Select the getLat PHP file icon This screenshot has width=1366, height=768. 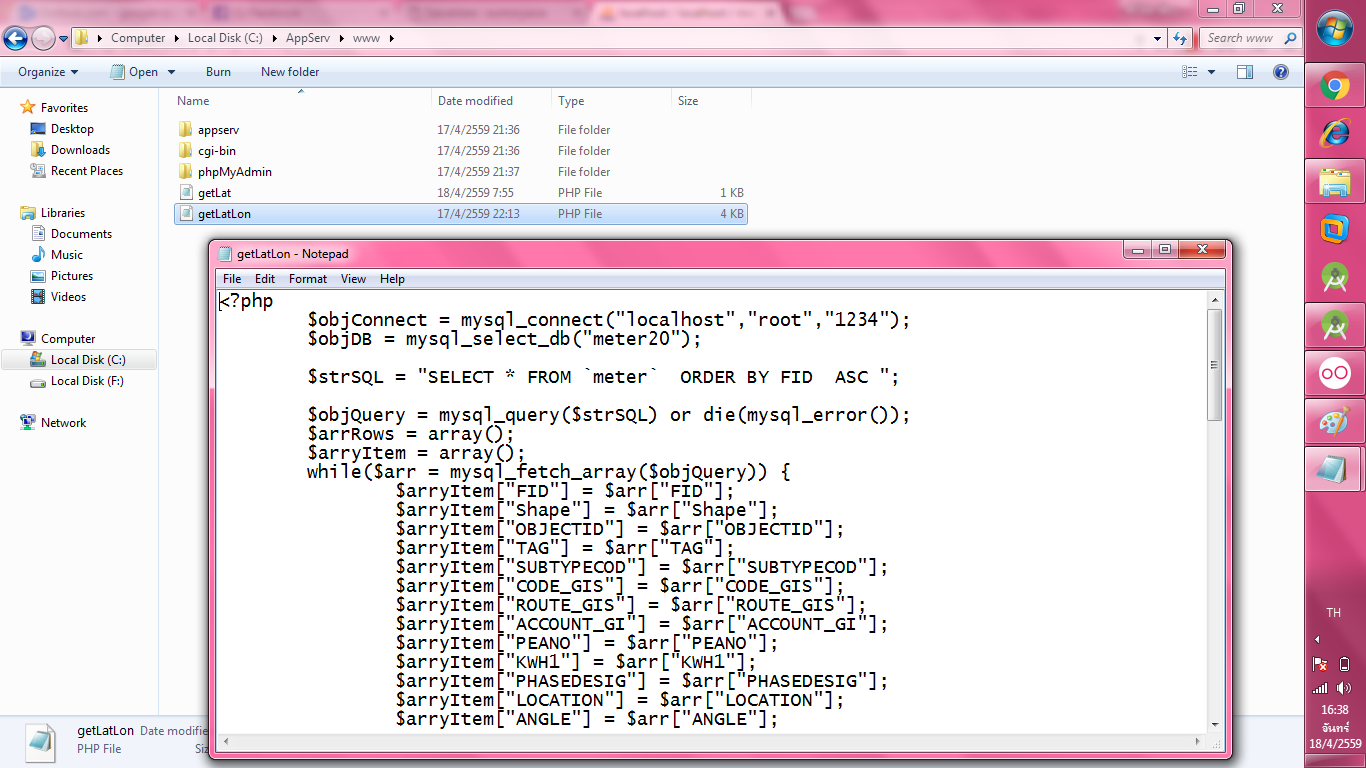pyautogui.click(x=185, y=193)
